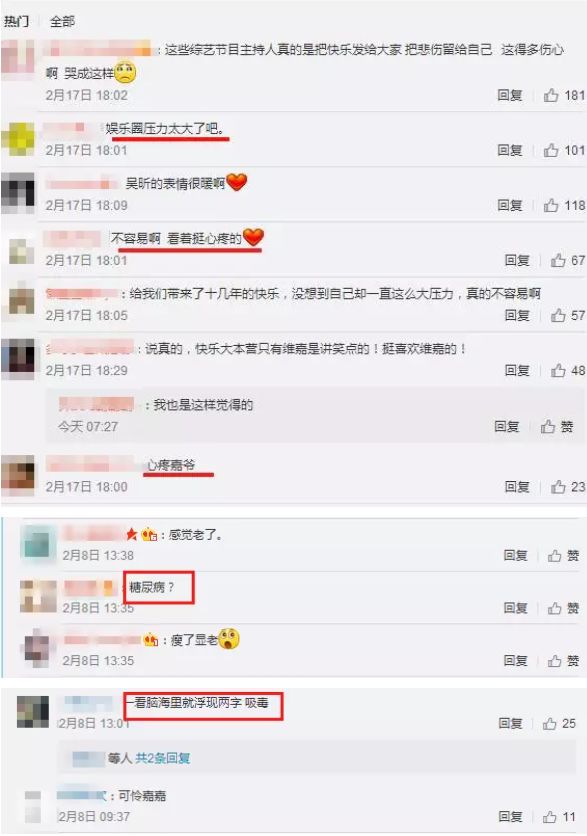Expand the 共2条回复 replies link
The height and width of the screenshot is (836, 587).
coord(162,758)
